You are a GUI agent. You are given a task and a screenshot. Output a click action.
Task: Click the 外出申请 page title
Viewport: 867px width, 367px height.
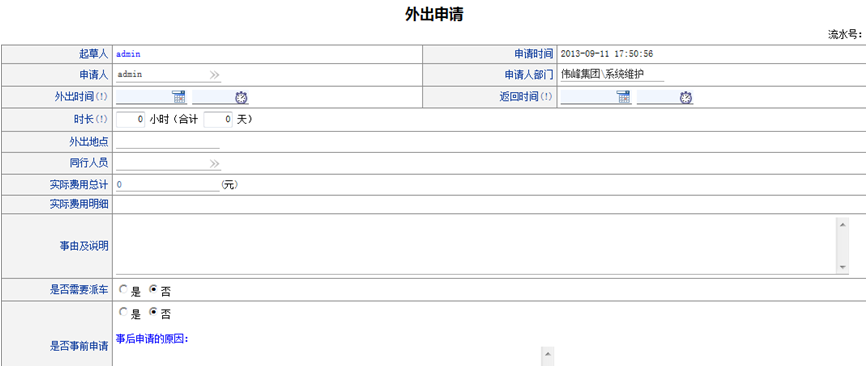tap(434, 15)
